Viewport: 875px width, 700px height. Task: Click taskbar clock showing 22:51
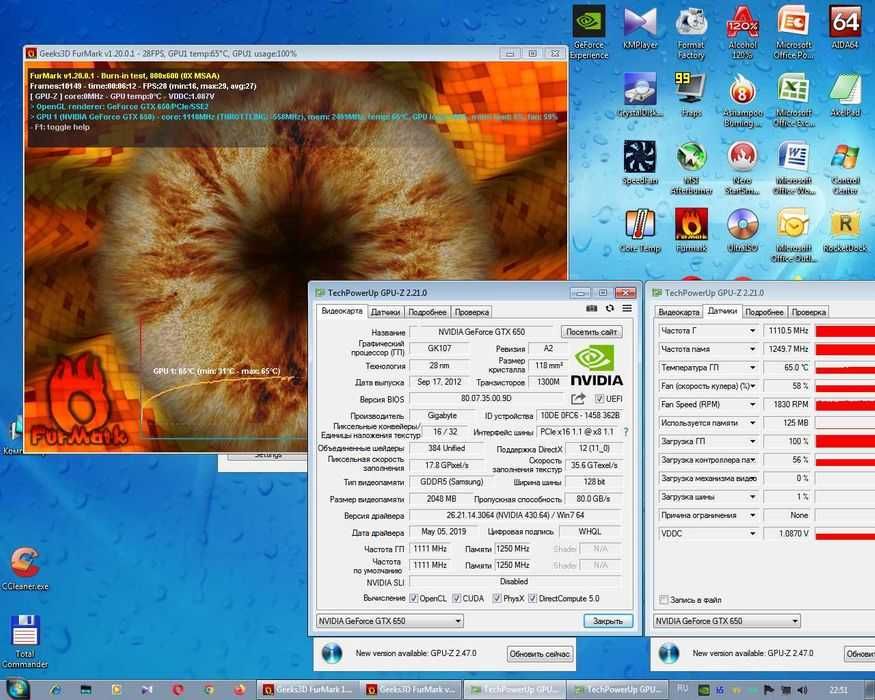838,690
